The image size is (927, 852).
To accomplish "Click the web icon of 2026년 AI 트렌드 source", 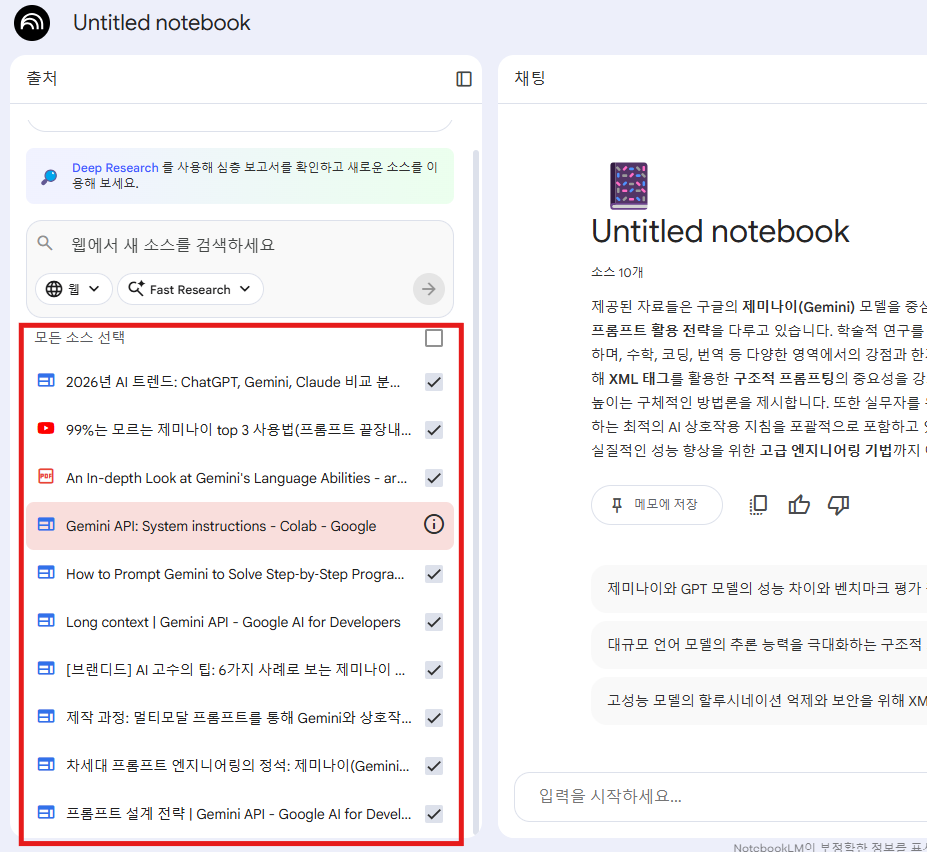I will (x=46, y=380).
